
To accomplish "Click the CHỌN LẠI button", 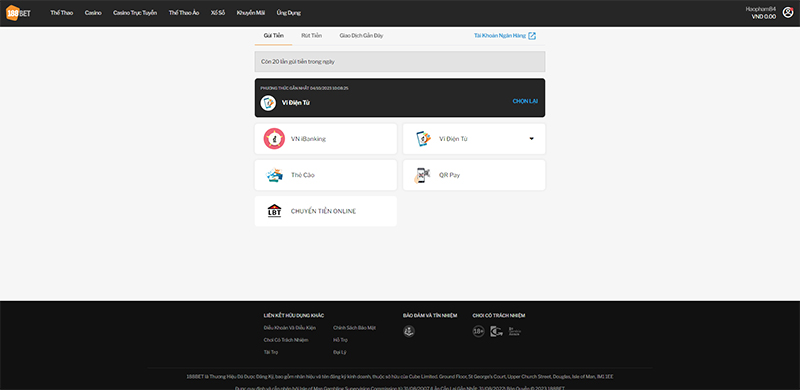I will pos(525,101).
